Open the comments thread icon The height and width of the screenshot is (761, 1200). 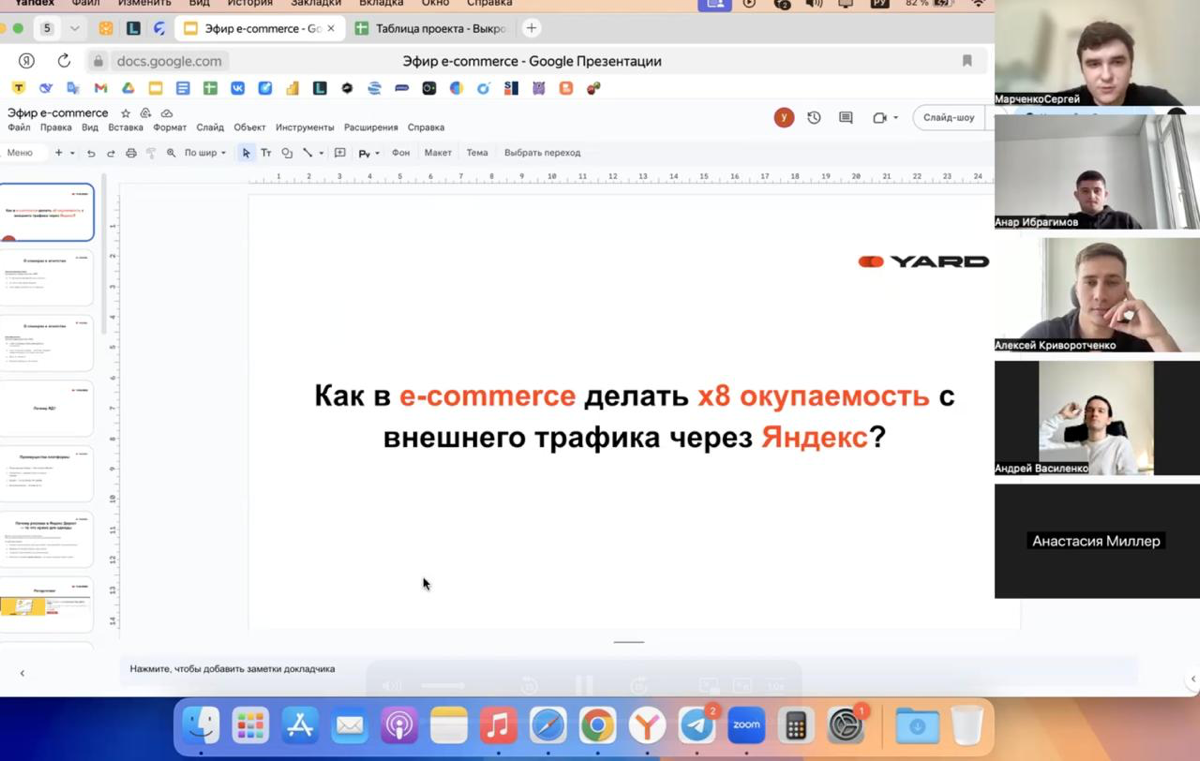pyautogui.click(x=846, y=117)
